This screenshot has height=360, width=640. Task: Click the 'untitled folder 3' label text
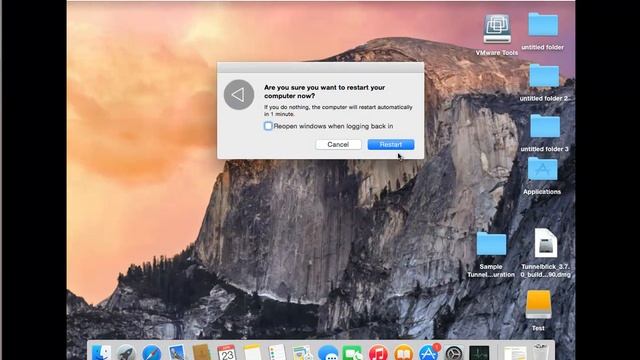544,149
